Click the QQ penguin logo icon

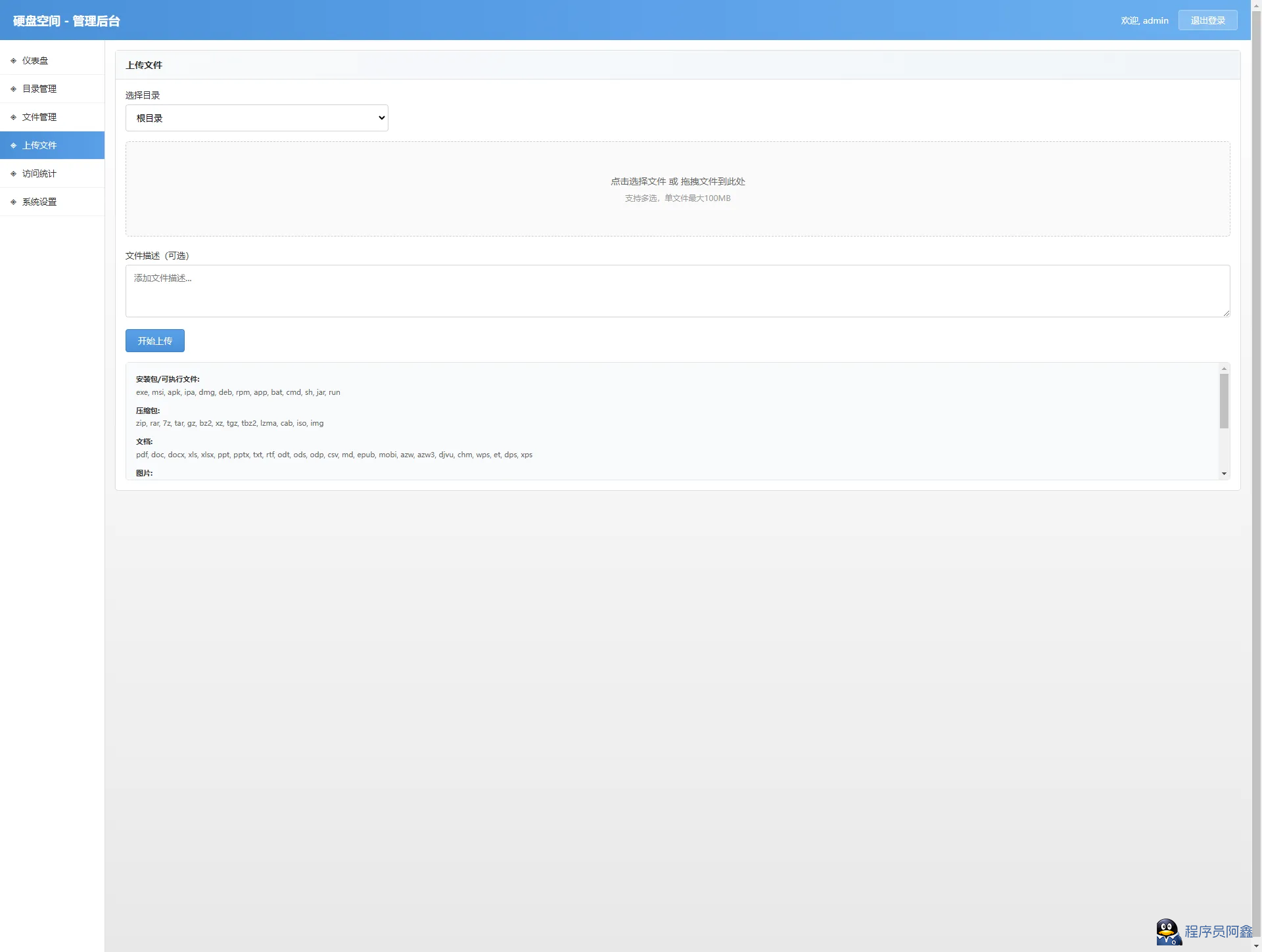coord(1168,931)
